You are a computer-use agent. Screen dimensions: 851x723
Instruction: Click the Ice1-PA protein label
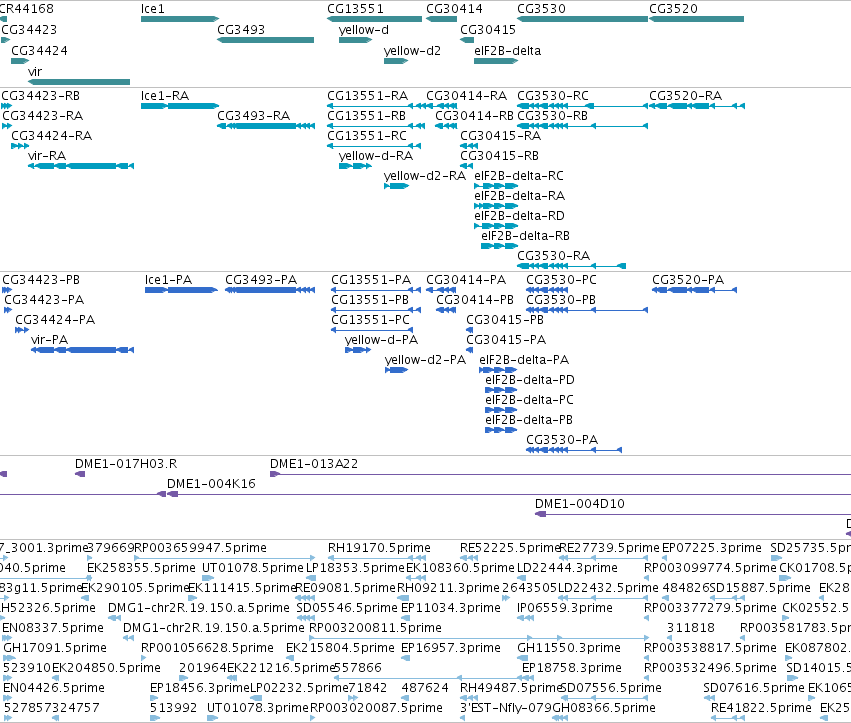tap(168, 280)
